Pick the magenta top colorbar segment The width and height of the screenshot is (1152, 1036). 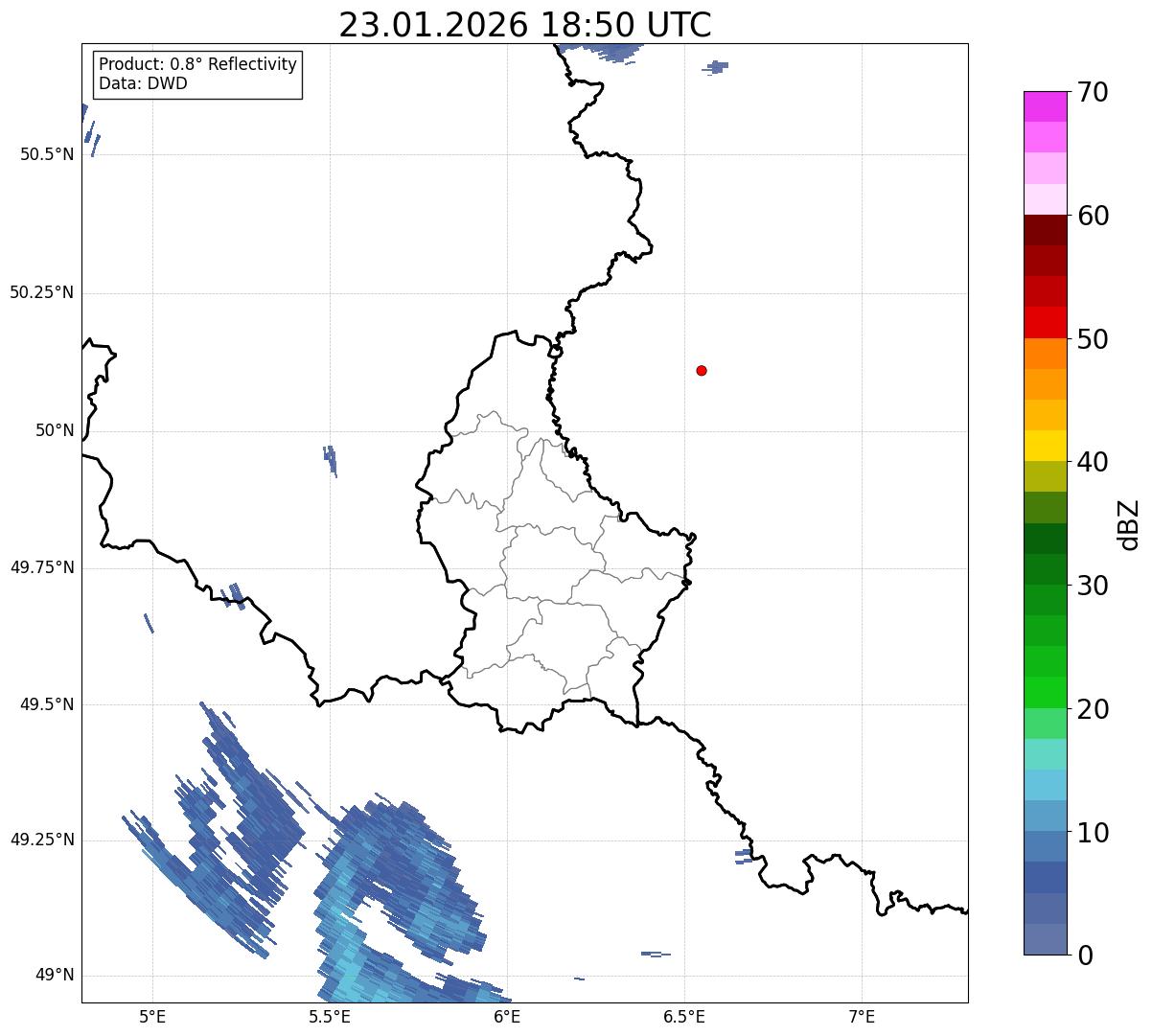point(1045,106)
